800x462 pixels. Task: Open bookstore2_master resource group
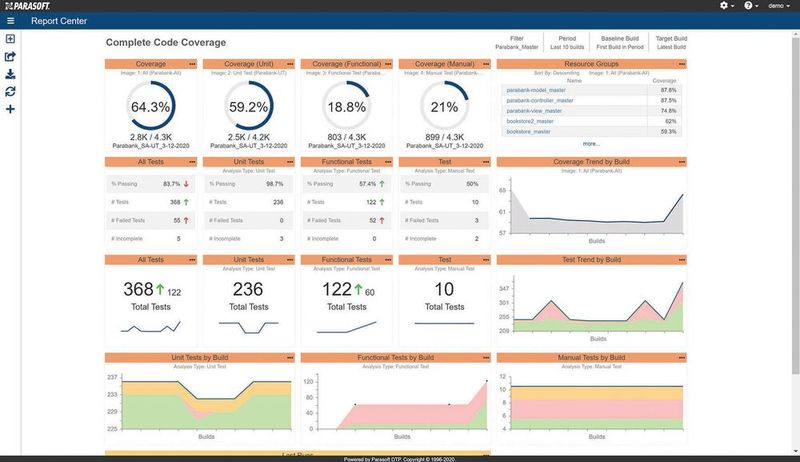pyautogui.click(x=530, y=121)
